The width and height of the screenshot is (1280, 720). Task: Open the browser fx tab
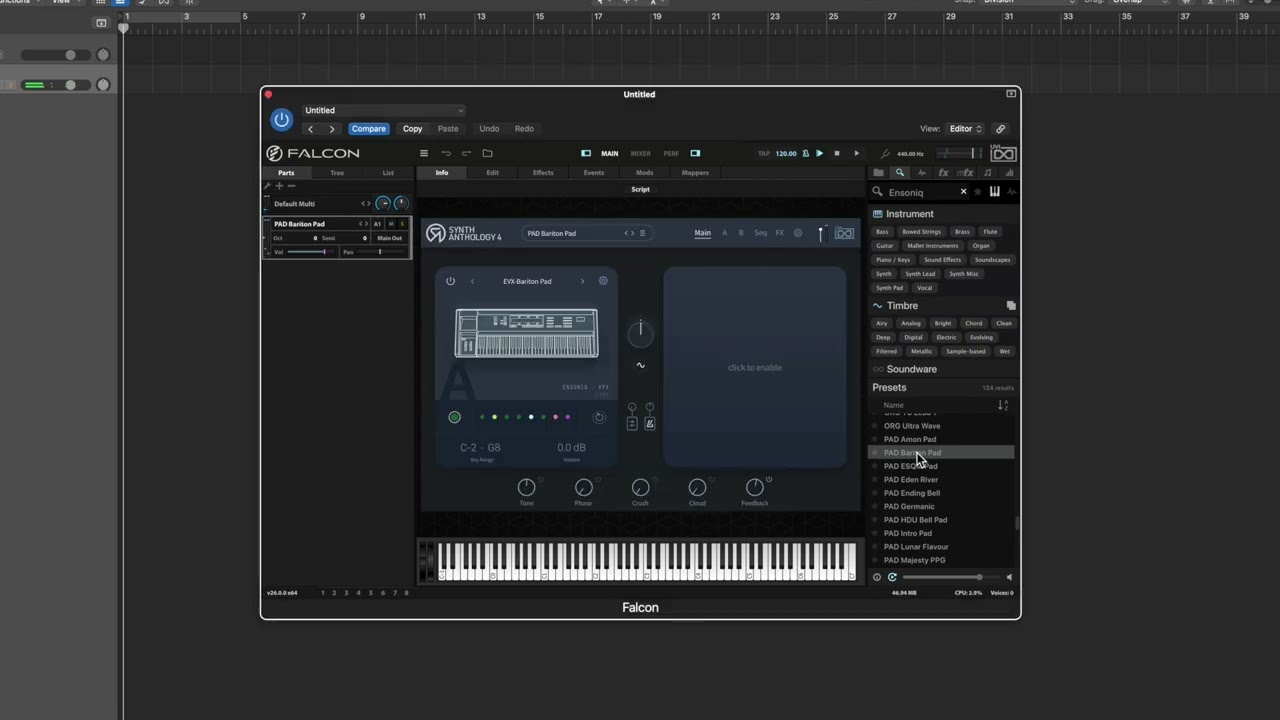coord(943,173)
